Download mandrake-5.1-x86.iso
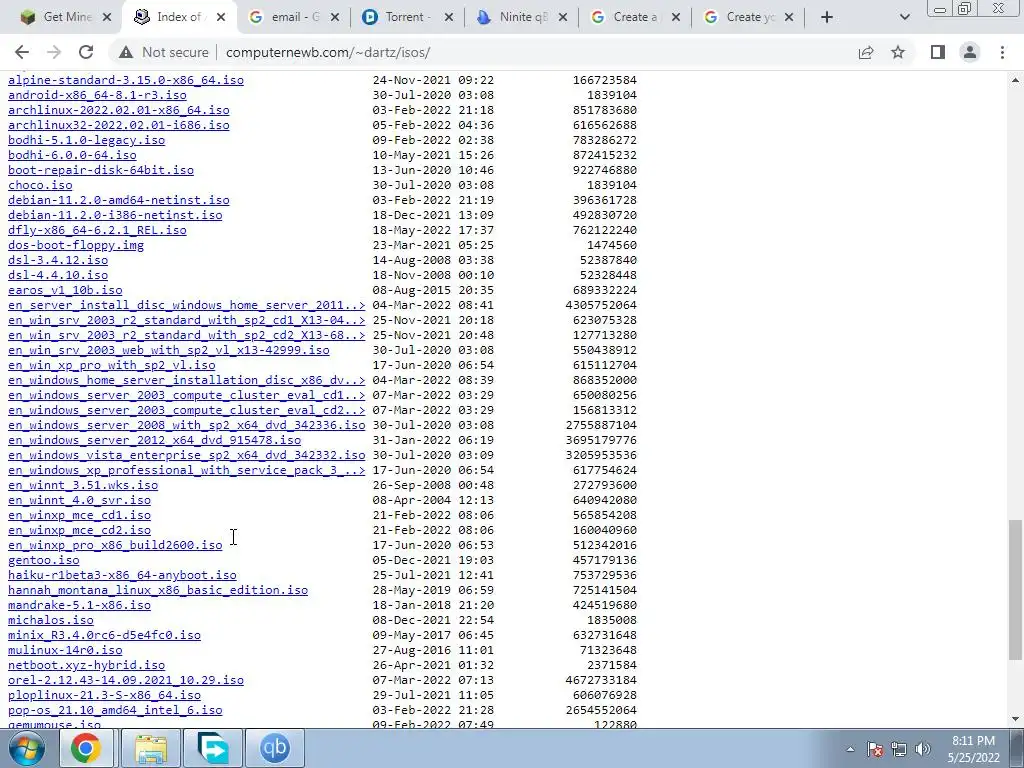Screen dimensions: 1024x768 (x=80, y=605)
